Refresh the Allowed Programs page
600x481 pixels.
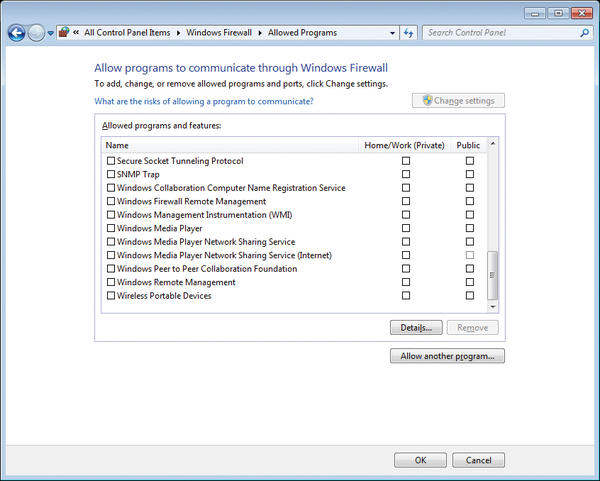point(409,33)
